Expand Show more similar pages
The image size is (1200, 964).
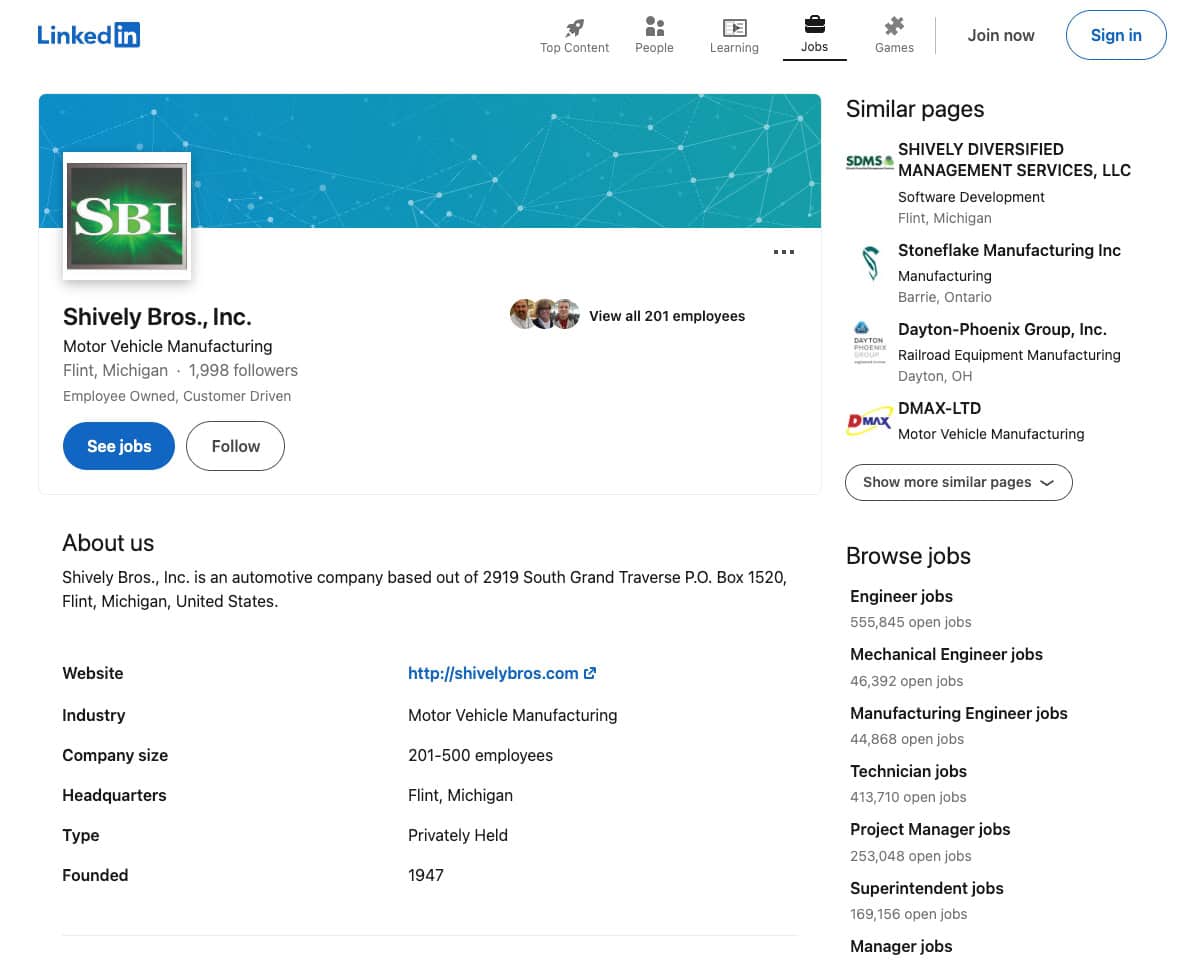(x=958, y=482)
